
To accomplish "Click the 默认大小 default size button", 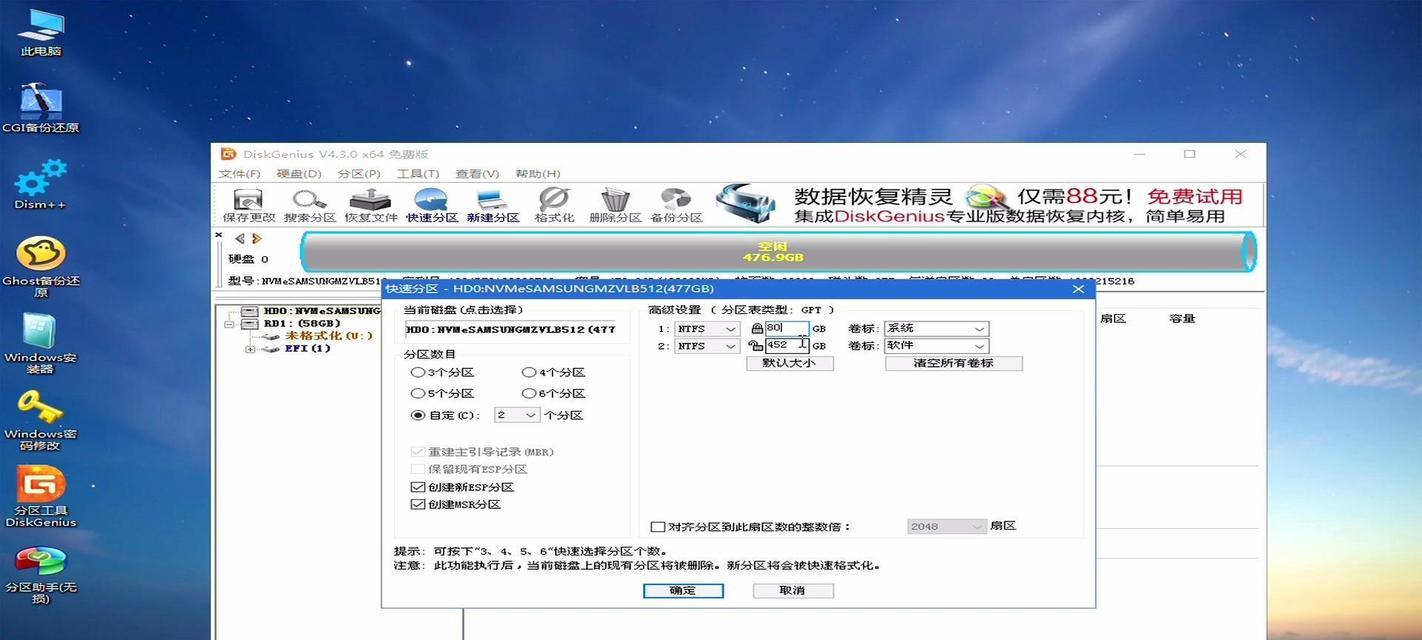I will tap(790, 363).
